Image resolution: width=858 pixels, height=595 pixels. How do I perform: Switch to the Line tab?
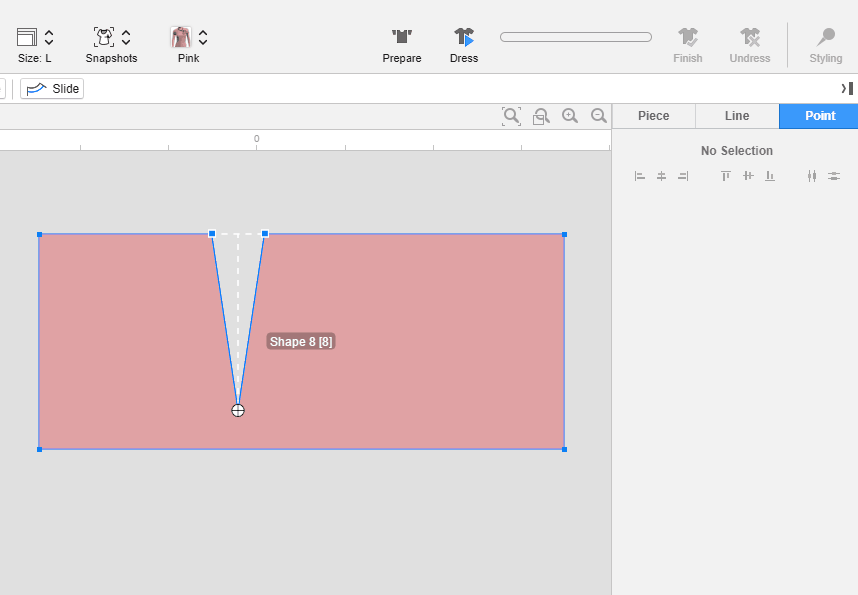[737, 116]
